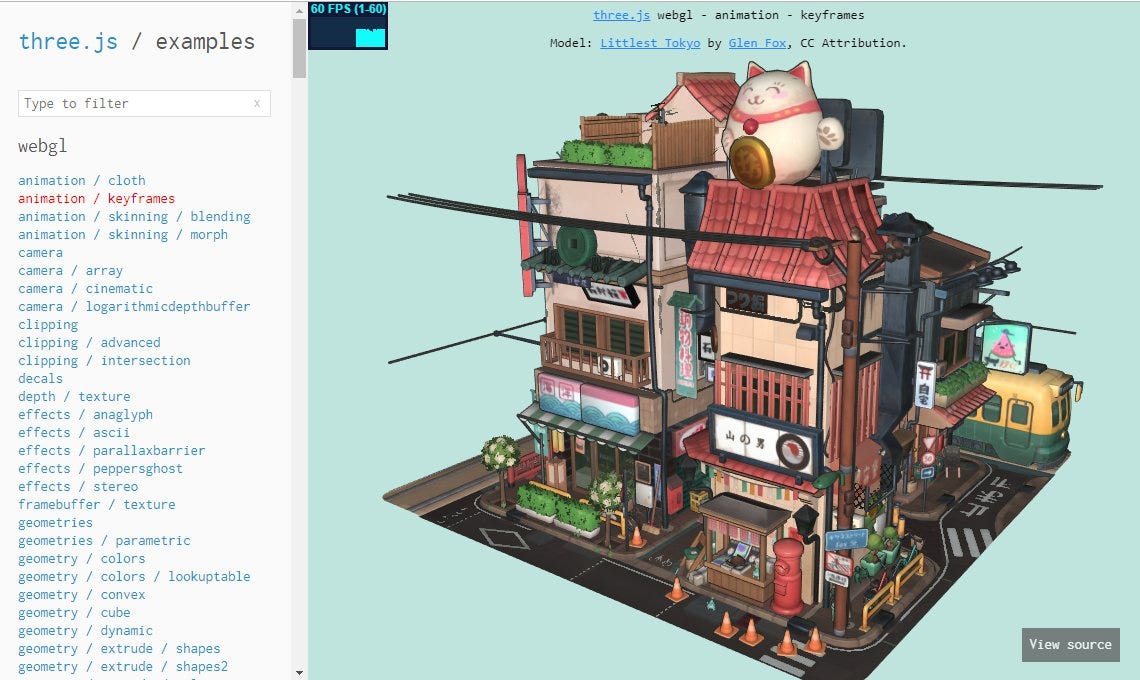The width and height of the screenshot is (1140, 680).
Task: Open animation / cloth example
Action: [81, 180]
